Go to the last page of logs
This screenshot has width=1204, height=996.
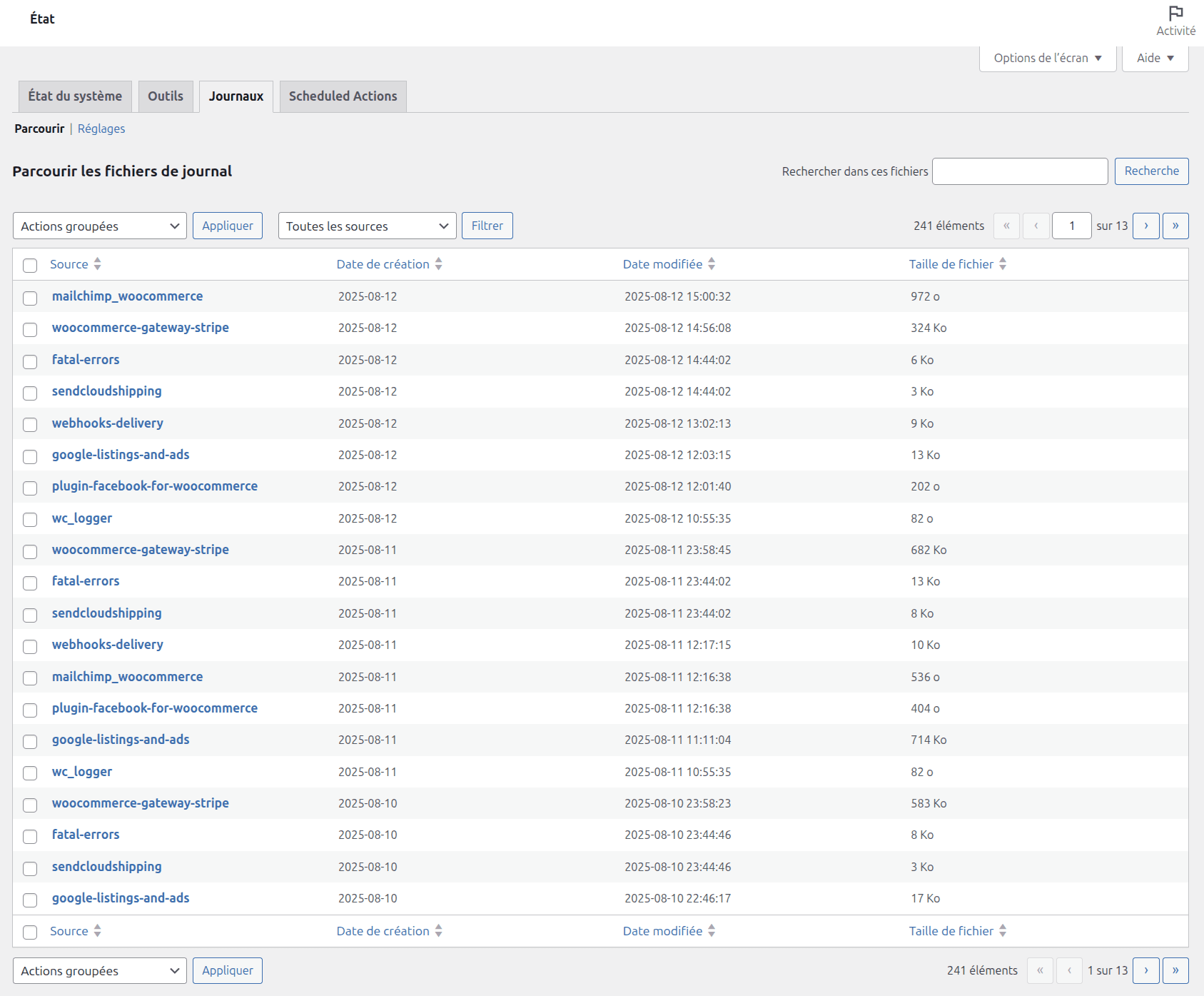(1175, 226)
